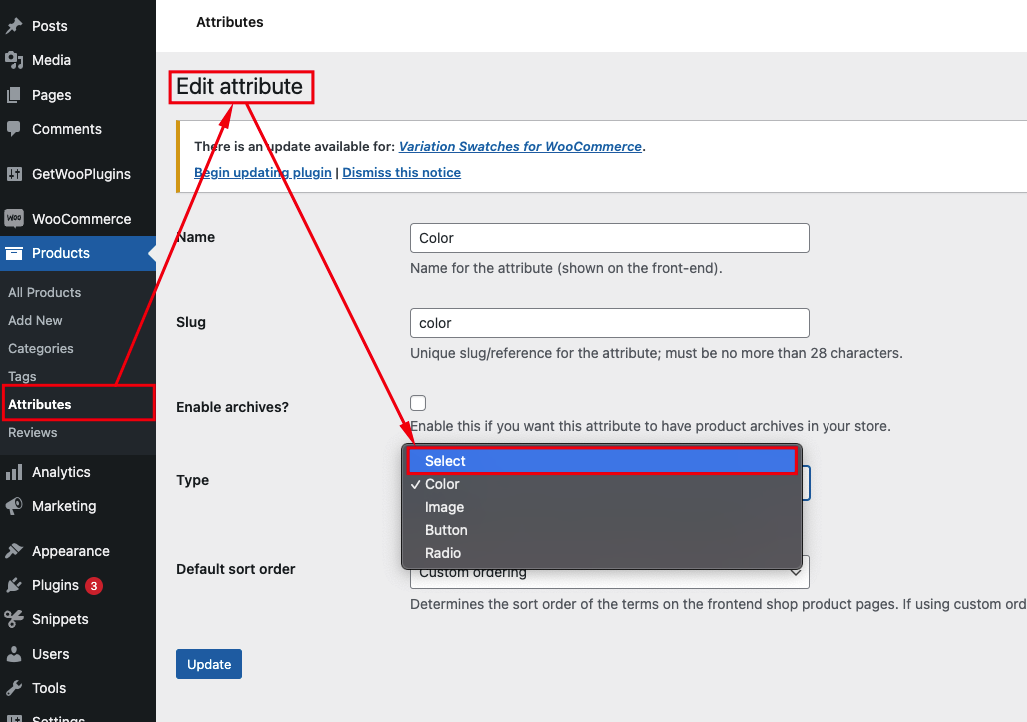Click 'Enable this if you want' description text
The height and width of the screenshot is (722, 1027).
[650, 427]
